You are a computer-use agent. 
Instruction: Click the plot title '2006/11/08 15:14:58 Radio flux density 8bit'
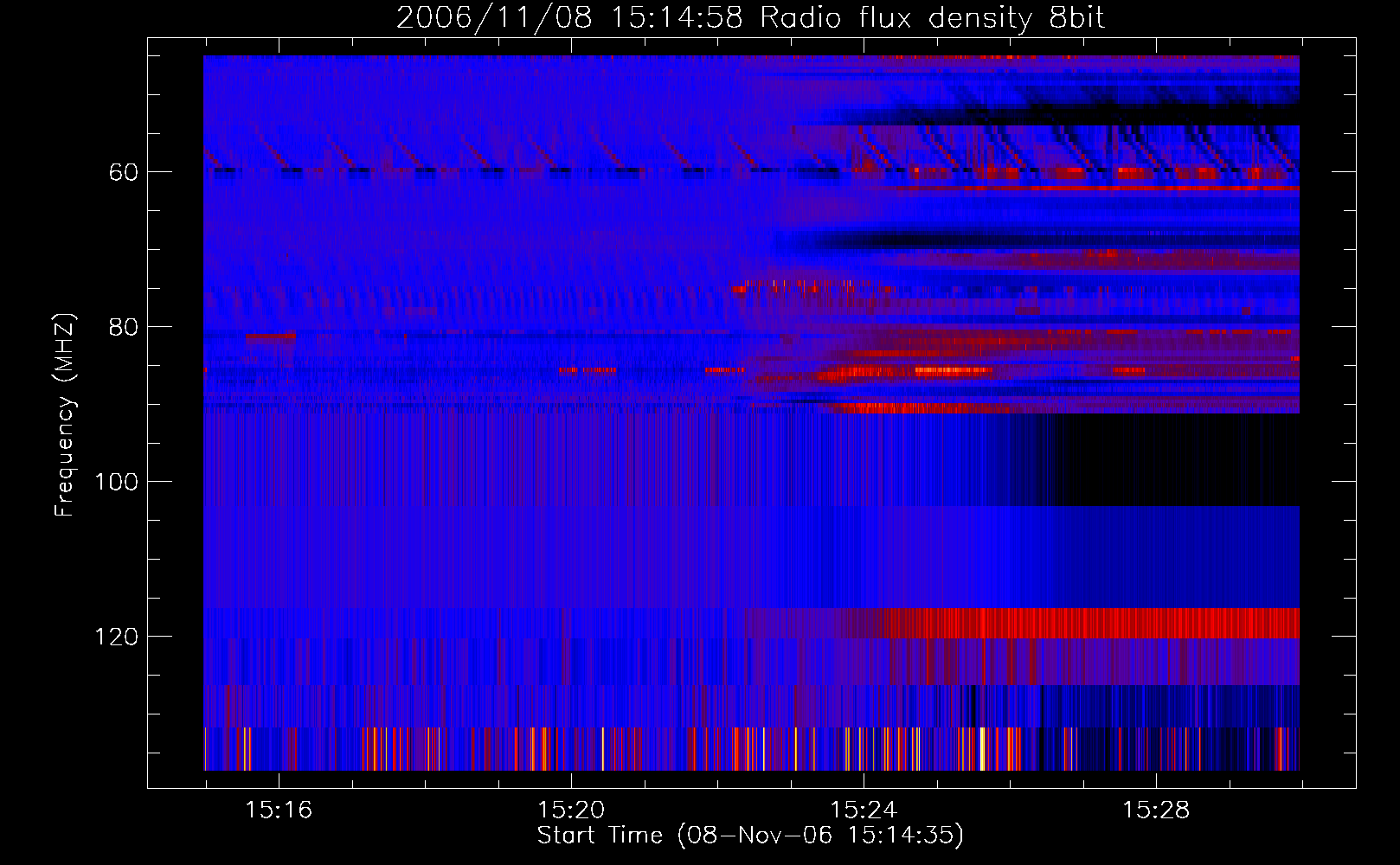tap(750, 18)
